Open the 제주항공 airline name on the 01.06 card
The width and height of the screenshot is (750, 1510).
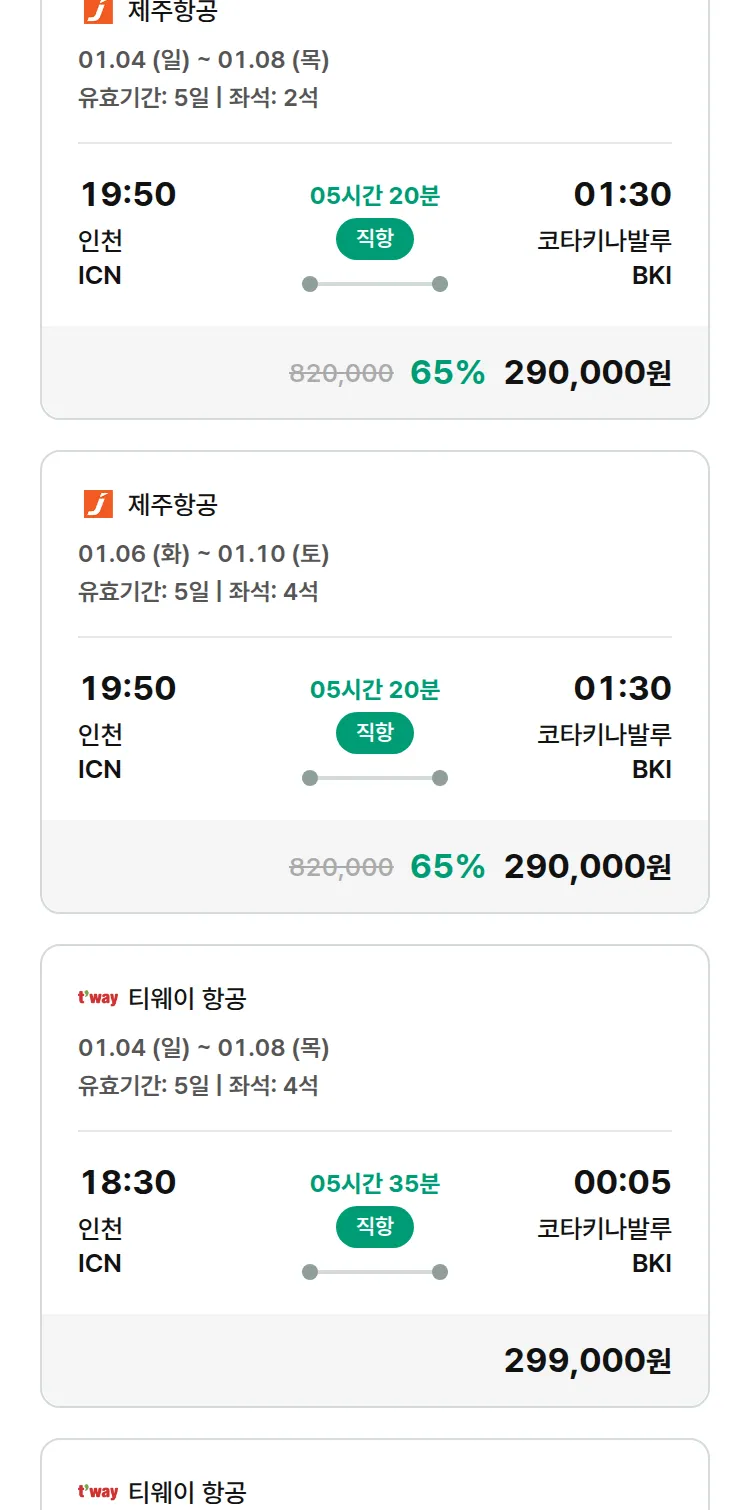tap(172, 504)
